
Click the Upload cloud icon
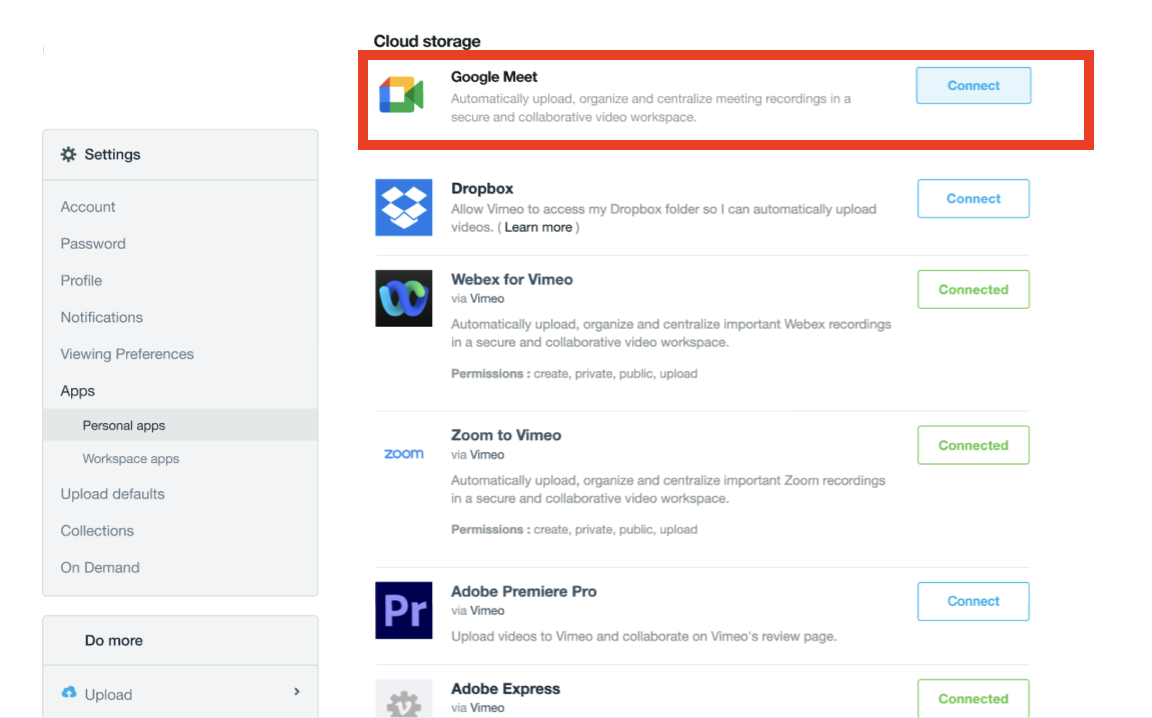click(x=69, y=692)
